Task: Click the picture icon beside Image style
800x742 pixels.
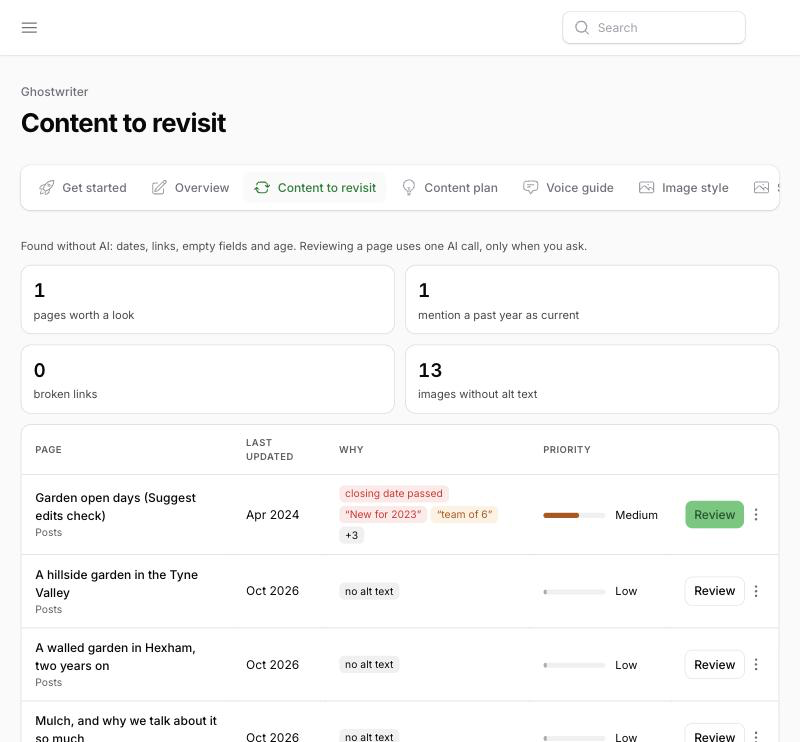Action: (646, 188)
